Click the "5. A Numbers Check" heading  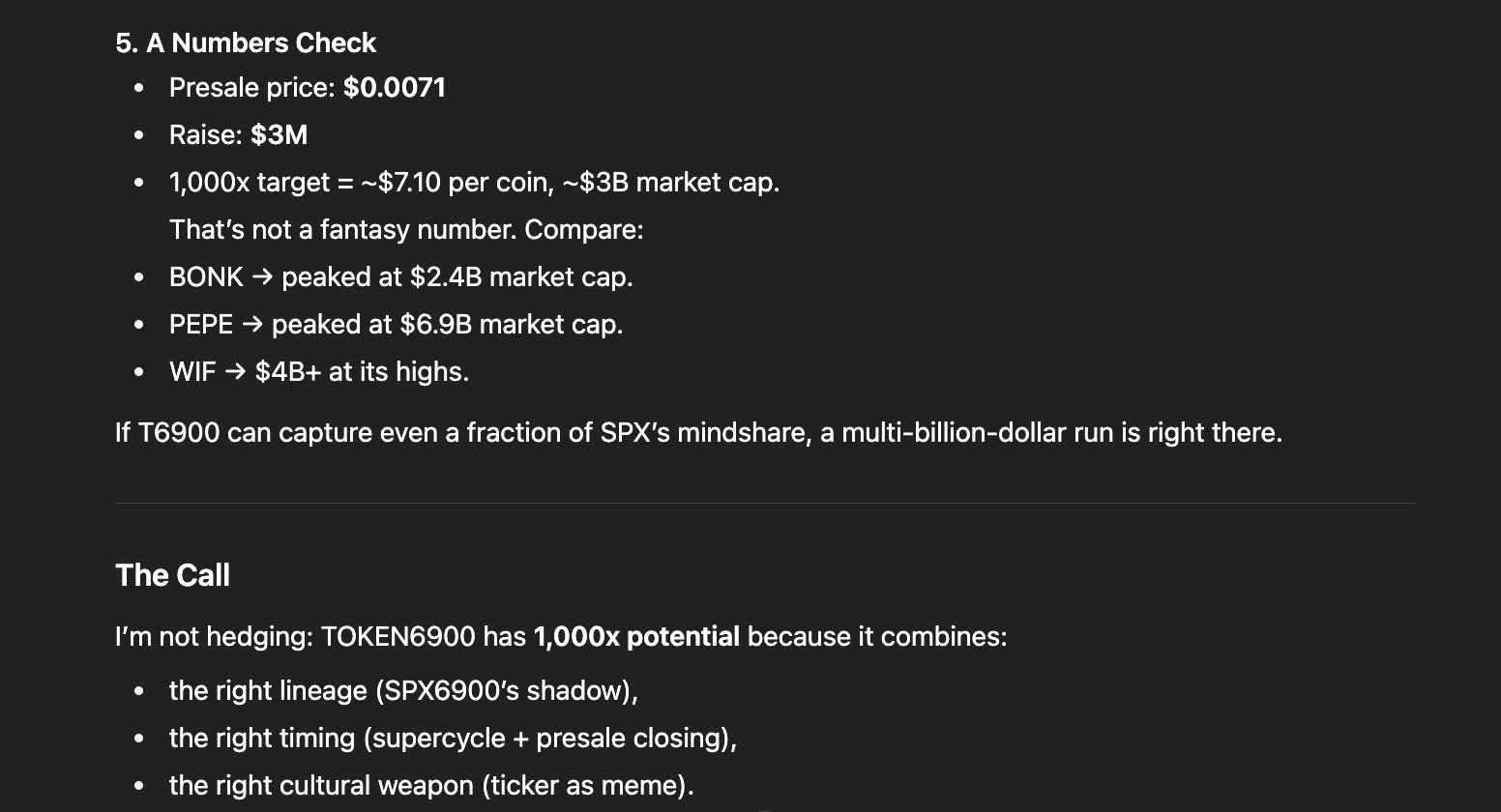pyautogui.click(x=246, y=43)
